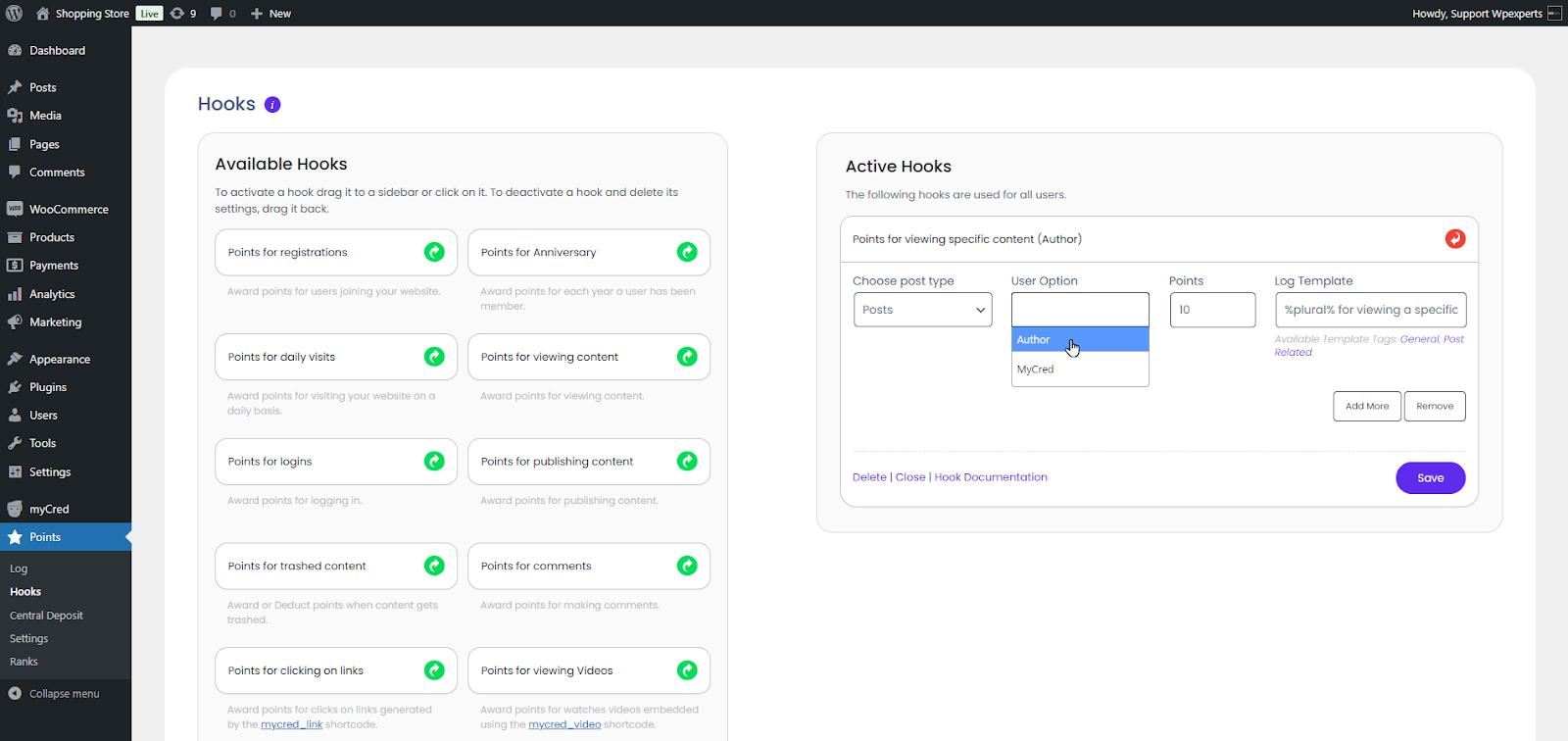The width and height of the screenshot is (1568, 741).
Task: Click Add More button
Action: pos(1366,406)
